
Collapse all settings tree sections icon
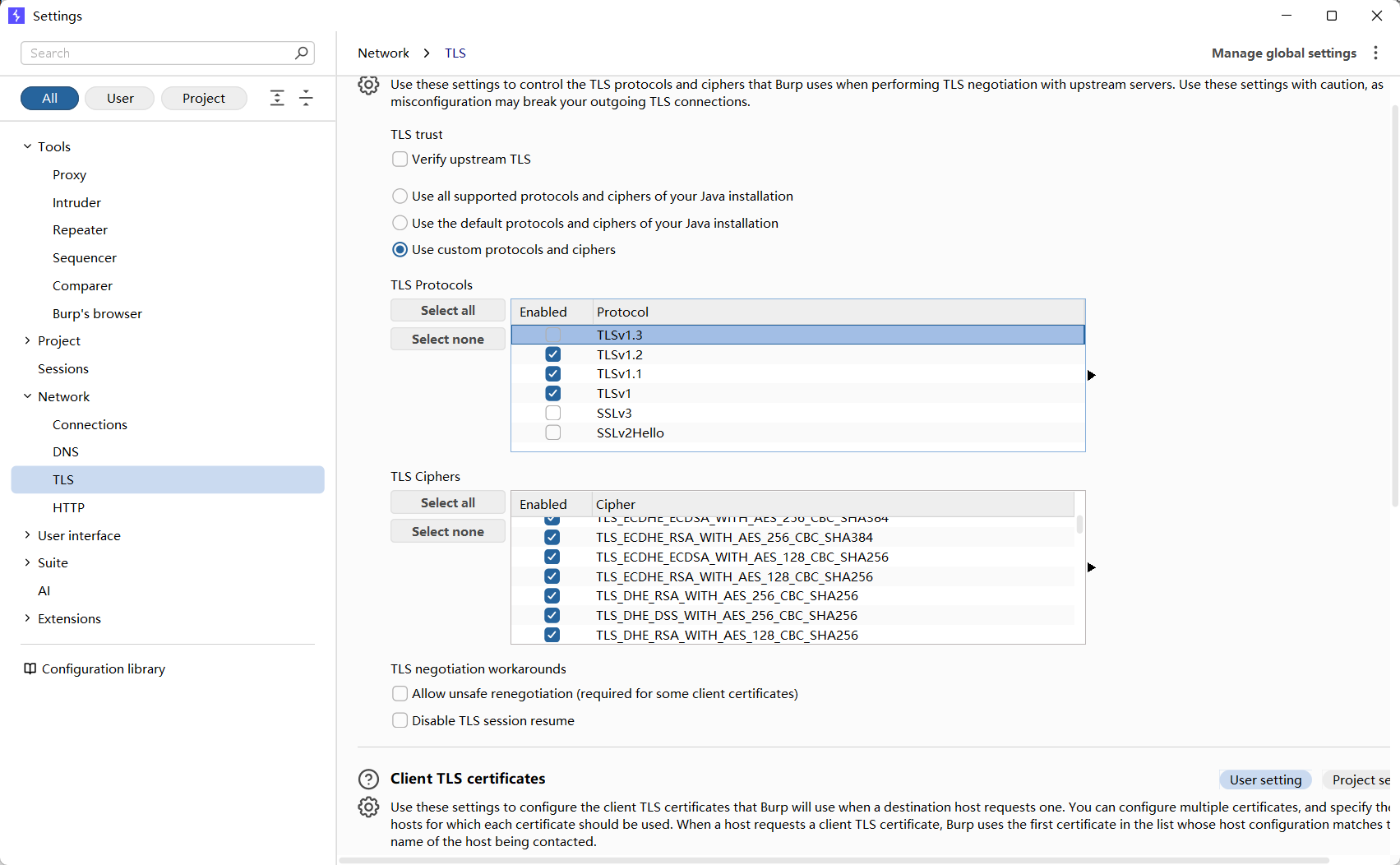click(306, 98)
